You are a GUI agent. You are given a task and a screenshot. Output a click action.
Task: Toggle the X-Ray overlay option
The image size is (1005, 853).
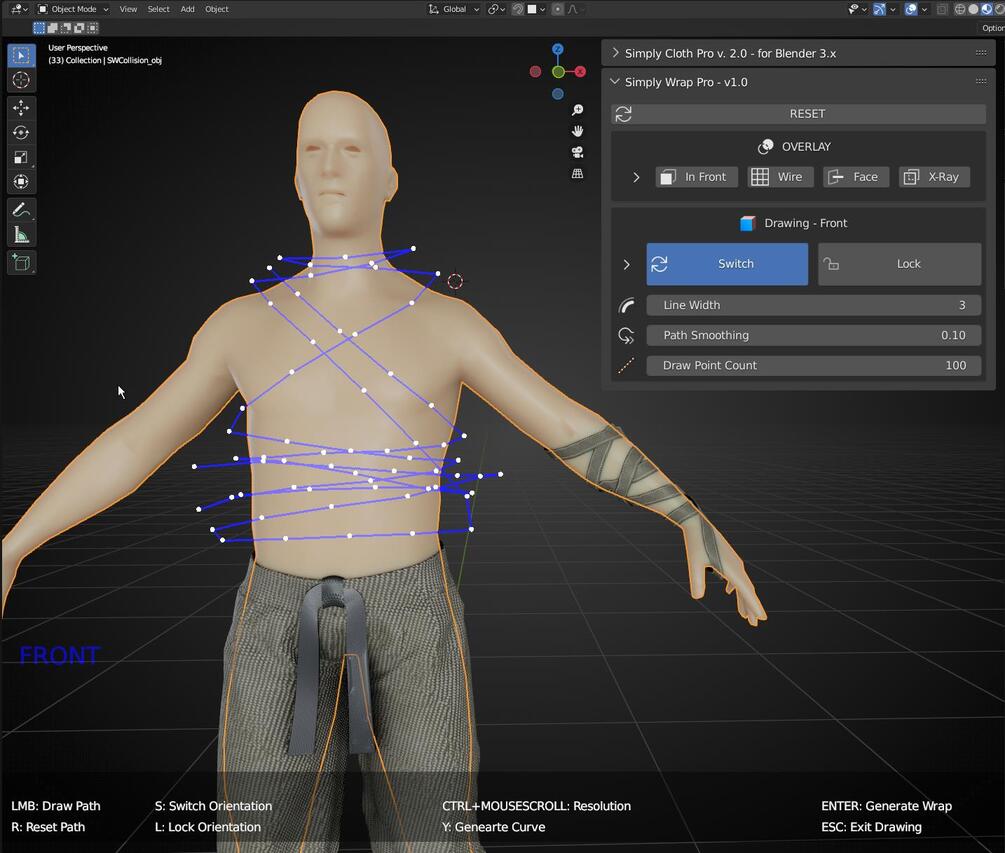tap(934, 177)
